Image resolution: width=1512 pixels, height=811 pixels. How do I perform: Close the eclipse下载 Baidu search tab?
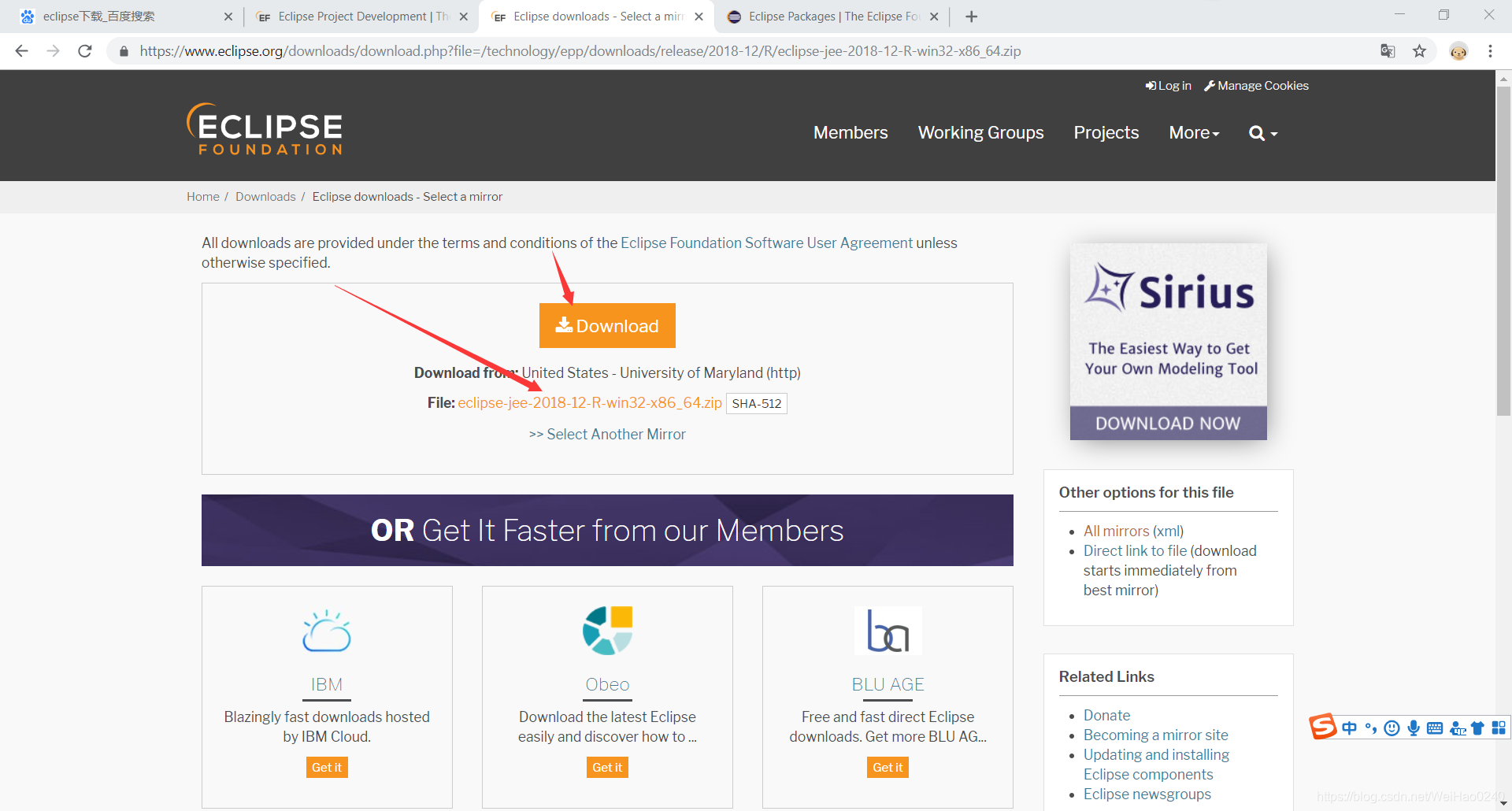[228, 17]
